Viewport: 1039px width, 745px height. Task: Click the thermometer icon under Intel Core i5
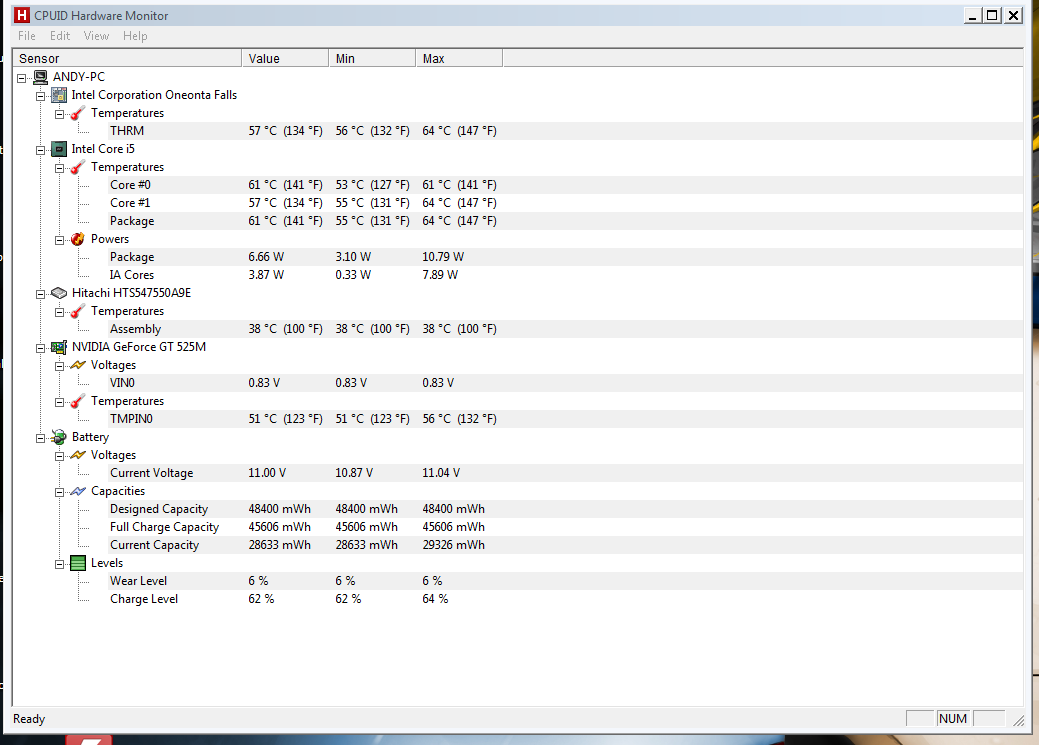[78, 167]
